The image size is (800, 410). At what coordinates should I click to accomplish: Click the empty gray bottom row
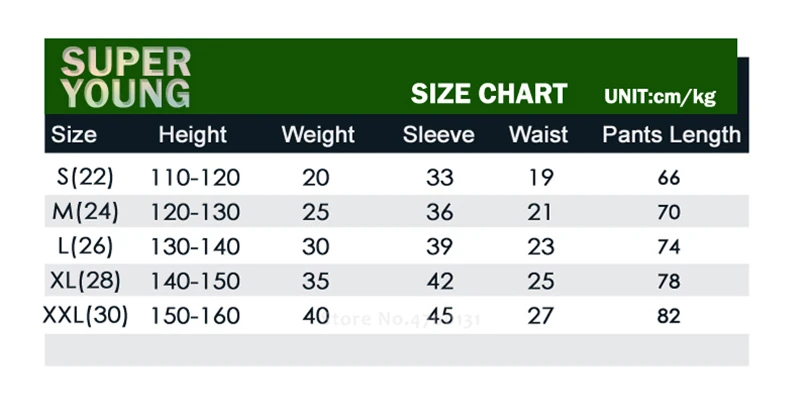click(x=396, y=350)
